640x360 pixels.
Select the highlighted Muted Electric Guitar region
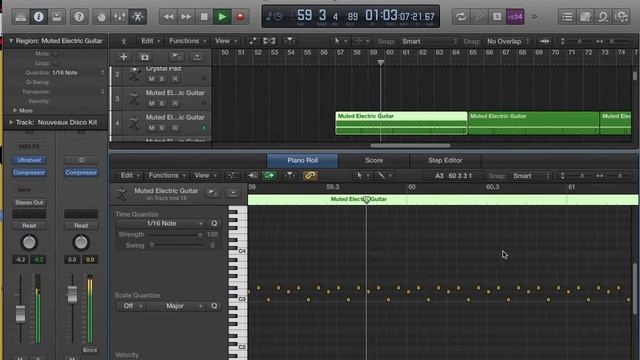click(x=401, y=123)
